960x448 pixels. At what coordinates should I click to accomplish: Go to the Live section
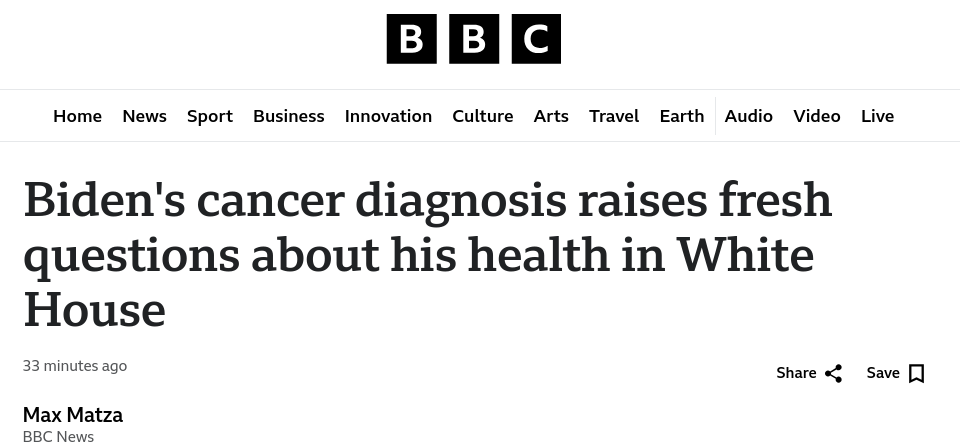pyautogui.click(x=877, y=116)
